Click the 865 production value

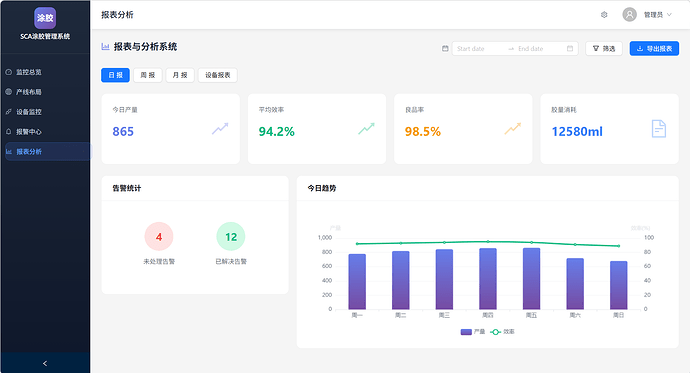123,132
